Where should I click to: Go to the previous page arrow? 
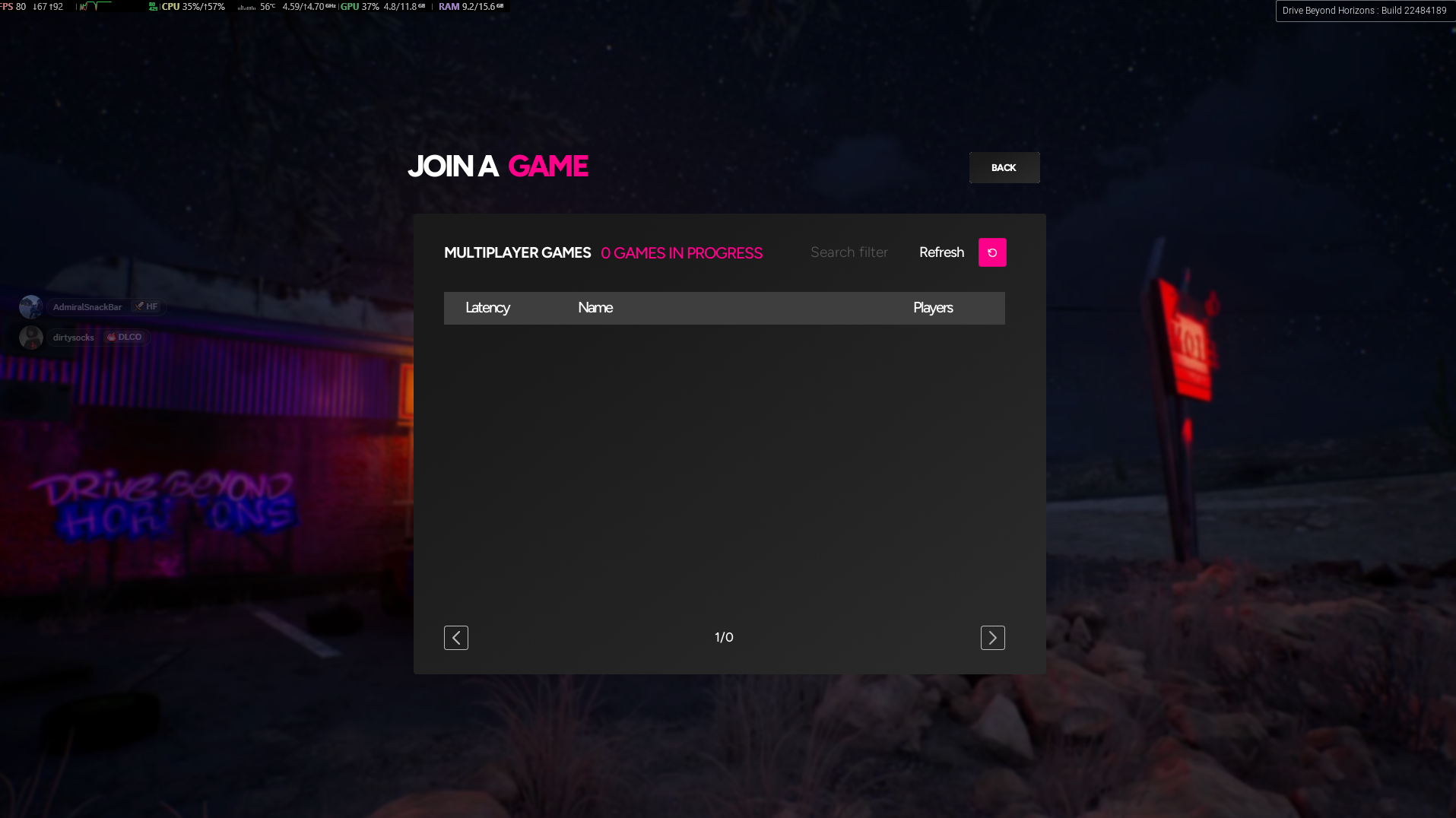coord(456,638)
